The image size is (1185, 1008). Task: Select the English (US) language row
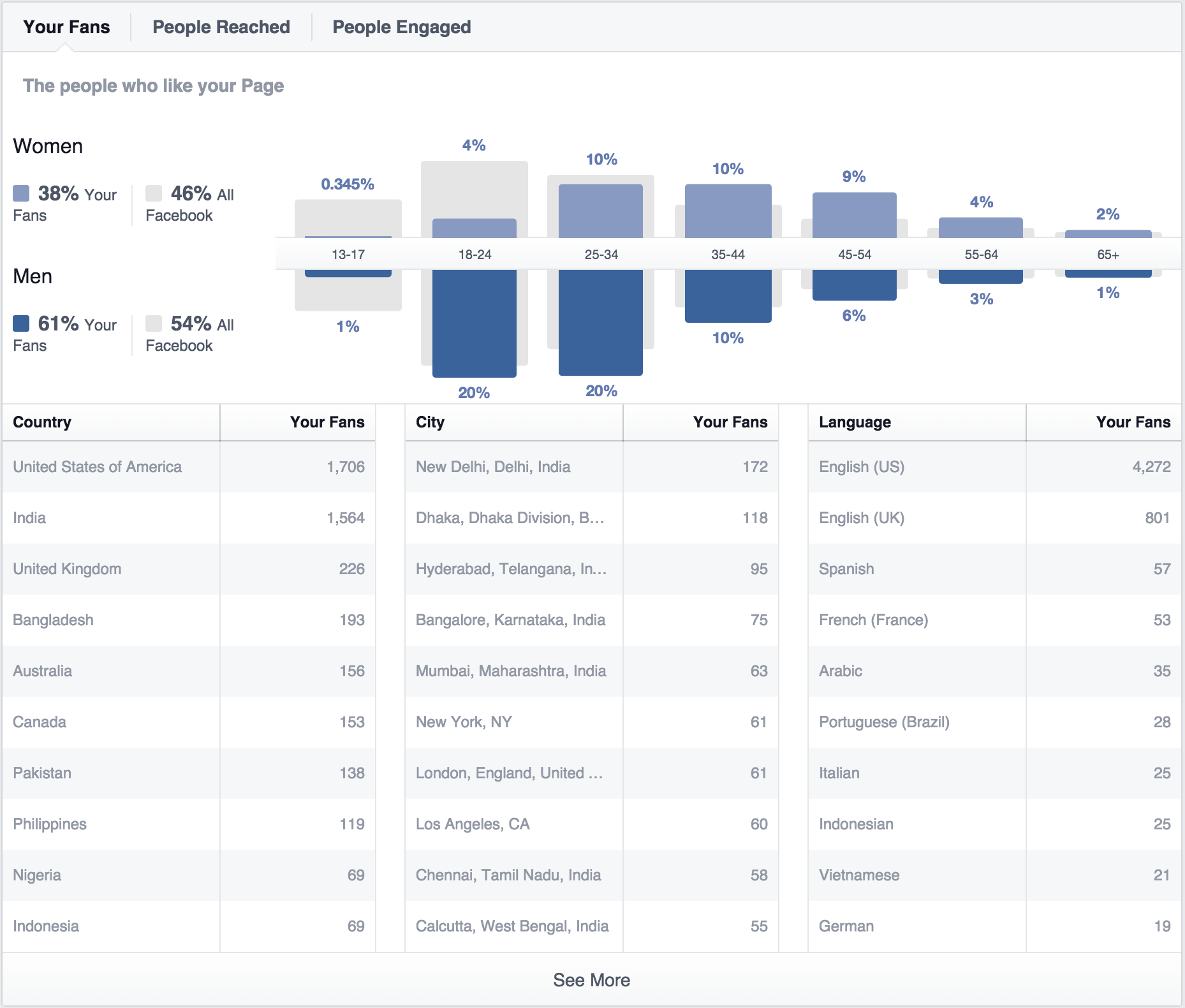click(995, 467)
